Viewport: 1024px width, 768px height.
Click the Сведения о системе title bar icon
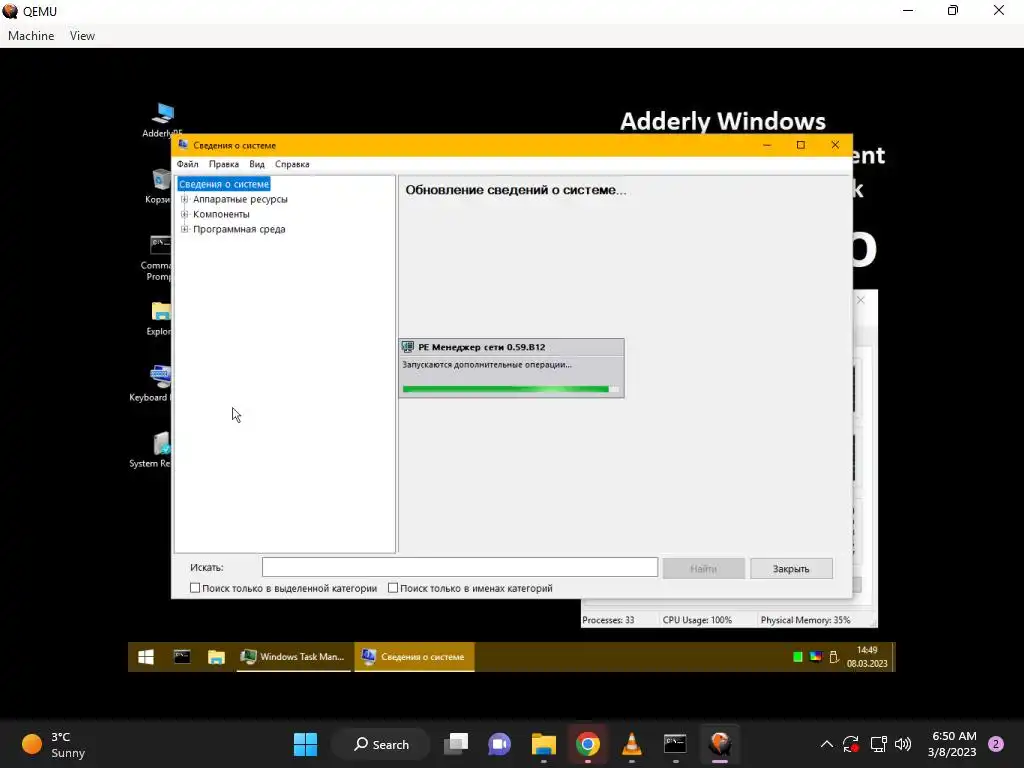coord(184,145)
